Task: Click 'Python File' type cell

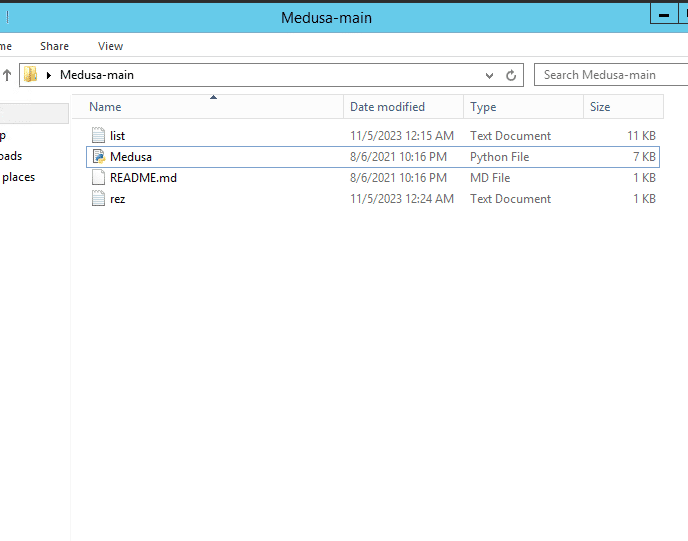Action: pos(500,157)
